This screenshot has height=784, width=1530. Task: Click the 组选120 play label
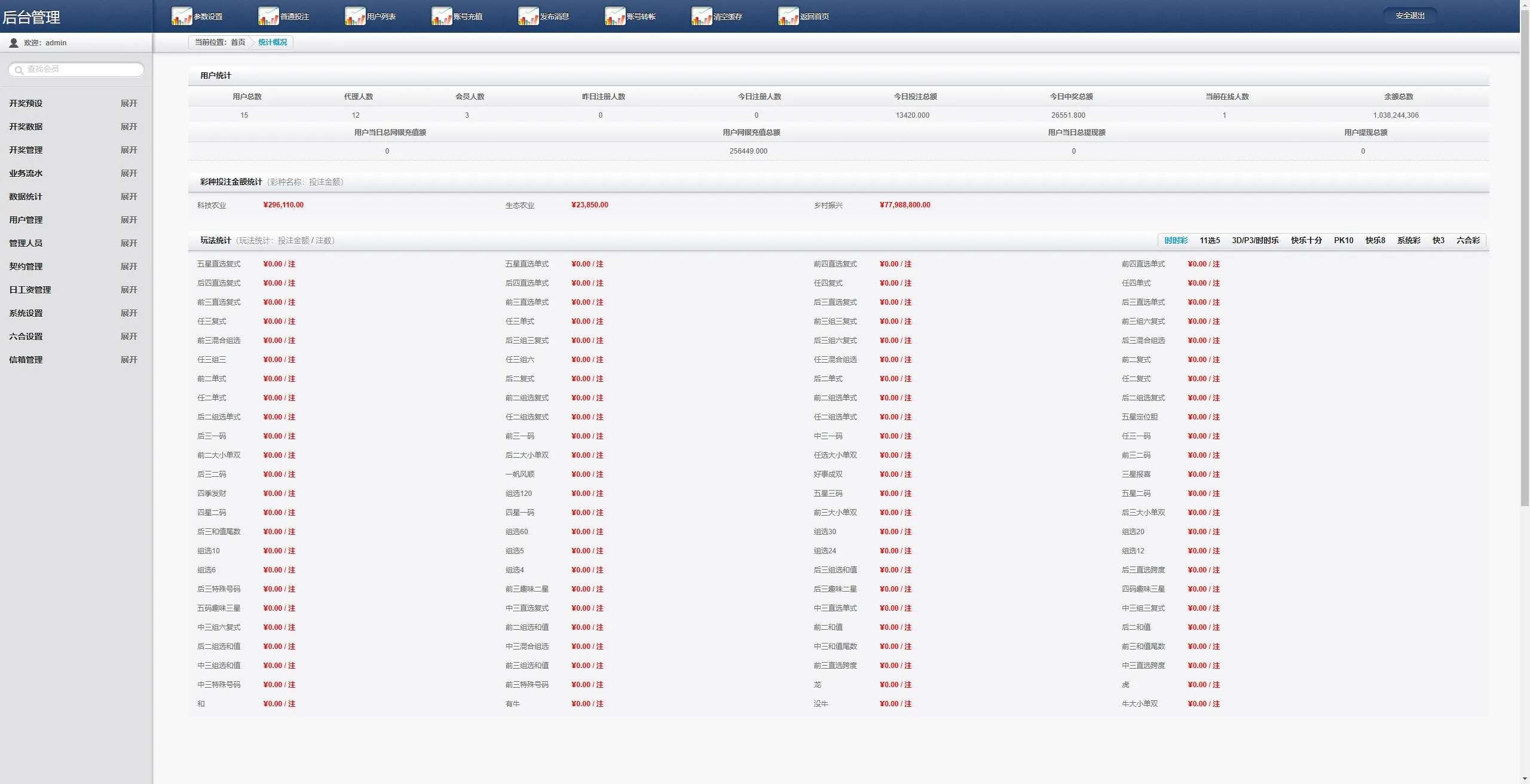518,494
